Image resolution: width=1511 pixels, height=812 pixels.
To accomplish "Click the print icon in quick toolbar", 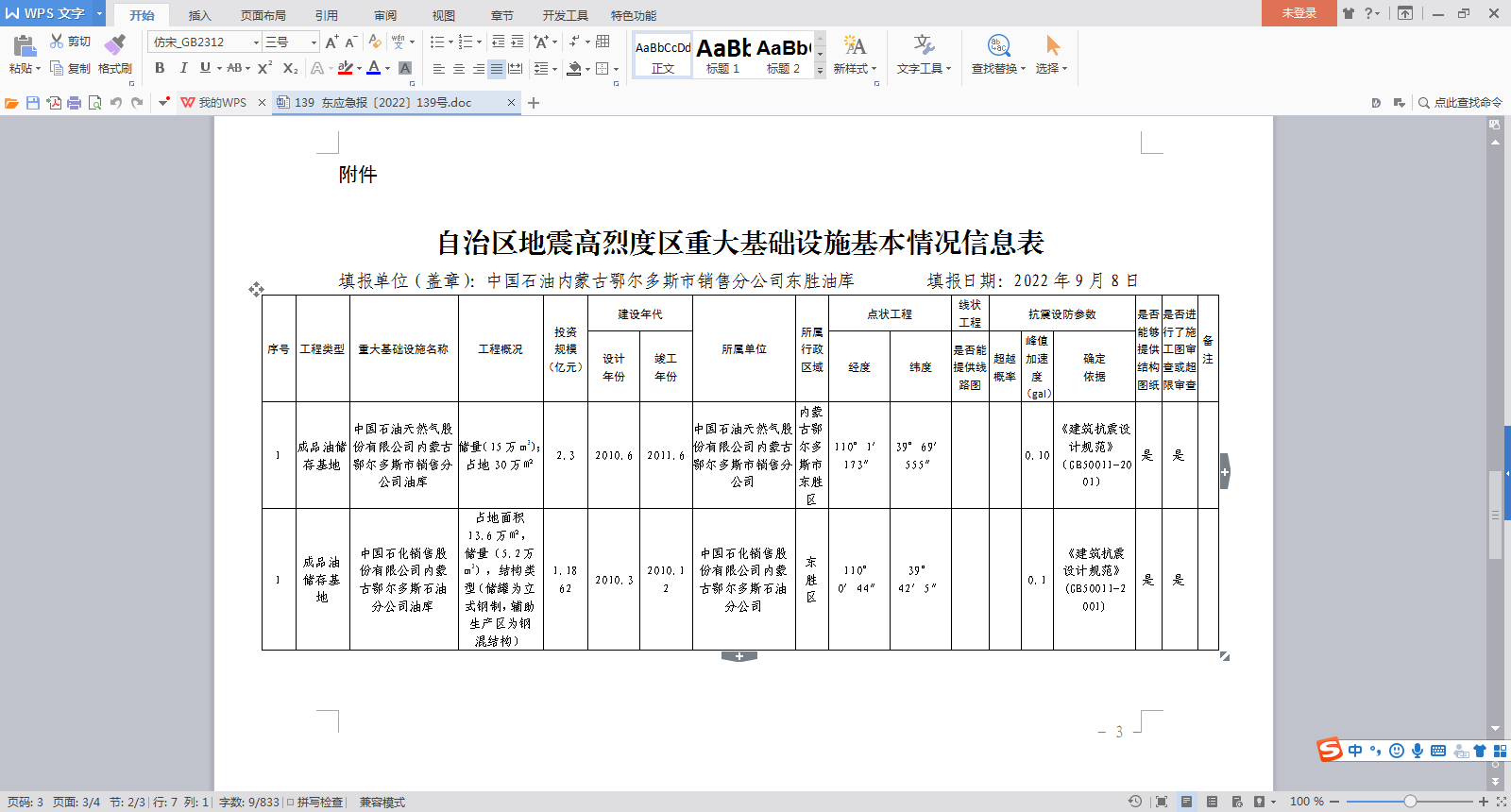I will click(x=75, y=103).
